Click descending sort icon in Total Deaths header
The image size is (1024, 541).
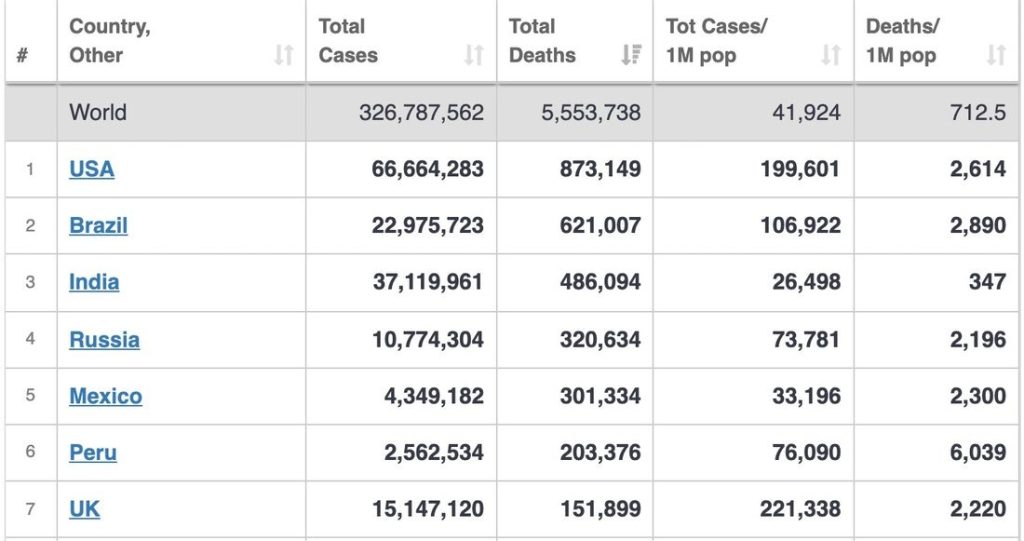pyautogui.click(x=630, y=56)
